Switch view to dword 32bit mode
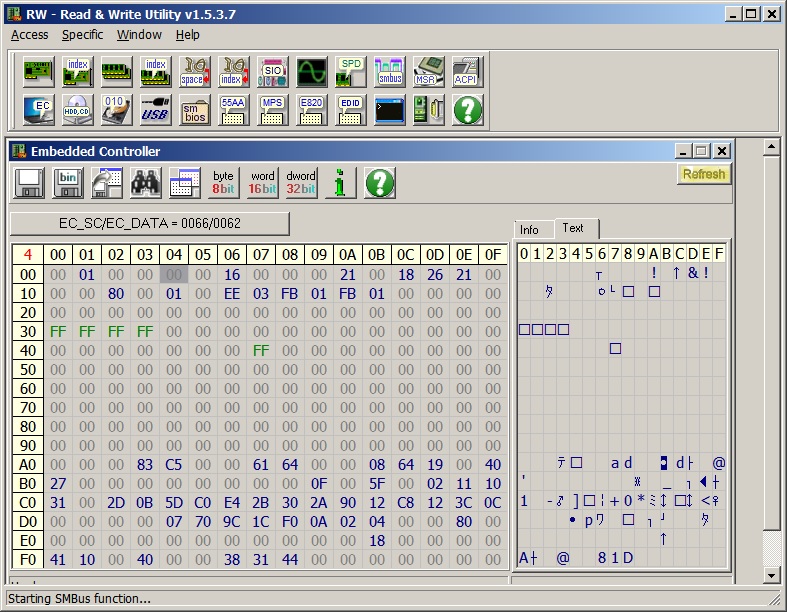 point(301,183)
